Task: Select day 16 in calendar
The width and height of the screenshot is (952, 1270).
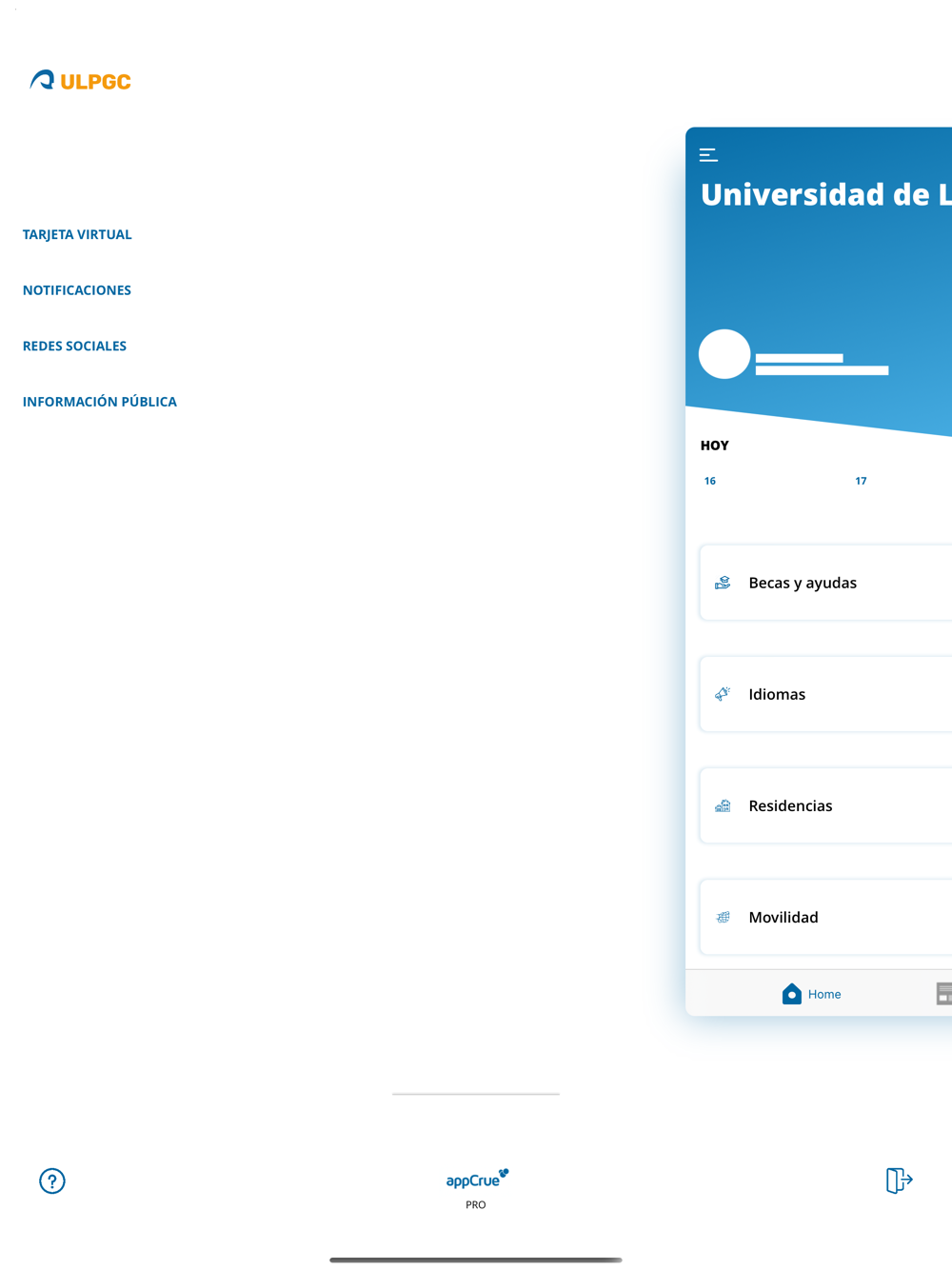Action: click(710, 481)
